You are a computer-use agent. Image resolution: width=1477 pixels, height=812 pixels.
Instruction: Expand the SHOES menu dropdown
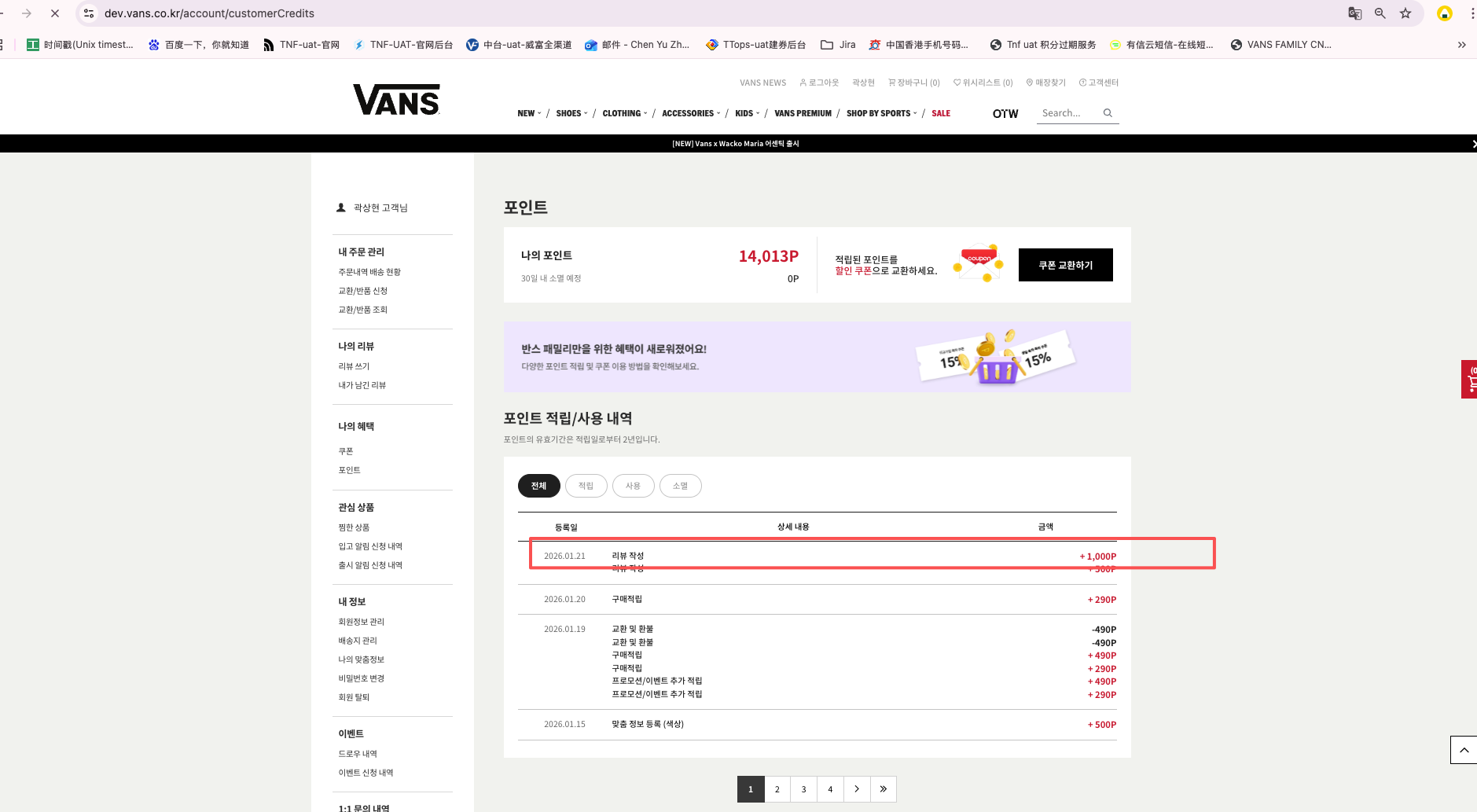point(571,113)
